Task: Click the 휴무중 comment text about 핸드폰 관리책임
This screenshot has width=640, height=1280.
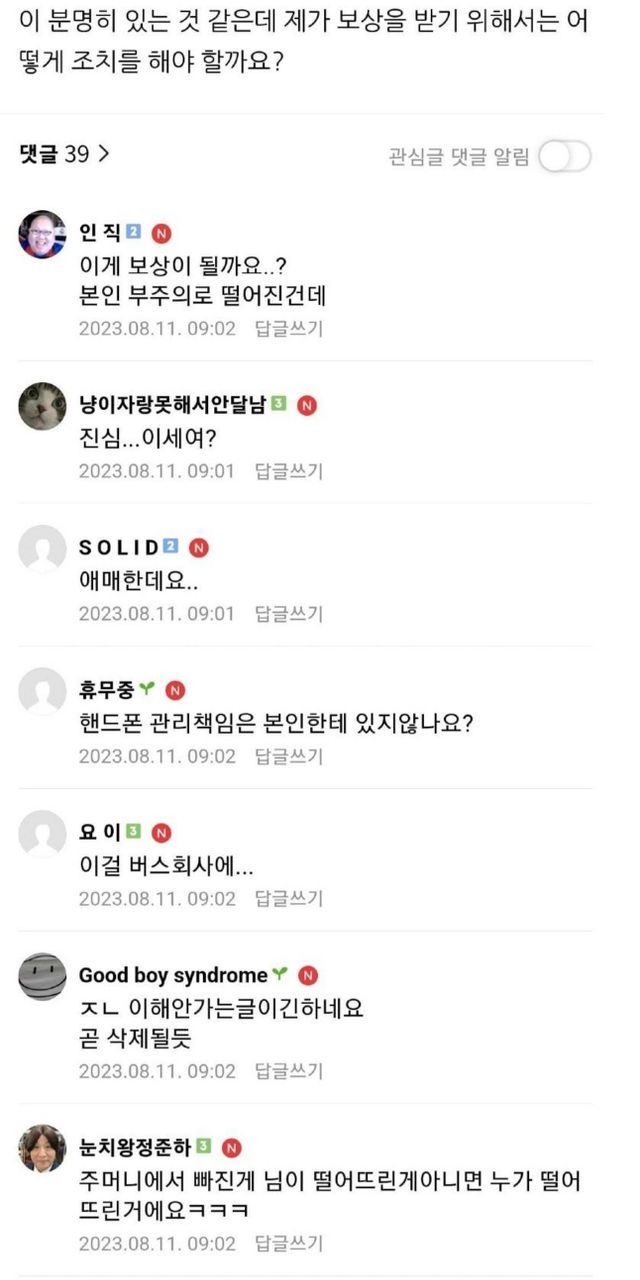Action: [x=276, y=723]
